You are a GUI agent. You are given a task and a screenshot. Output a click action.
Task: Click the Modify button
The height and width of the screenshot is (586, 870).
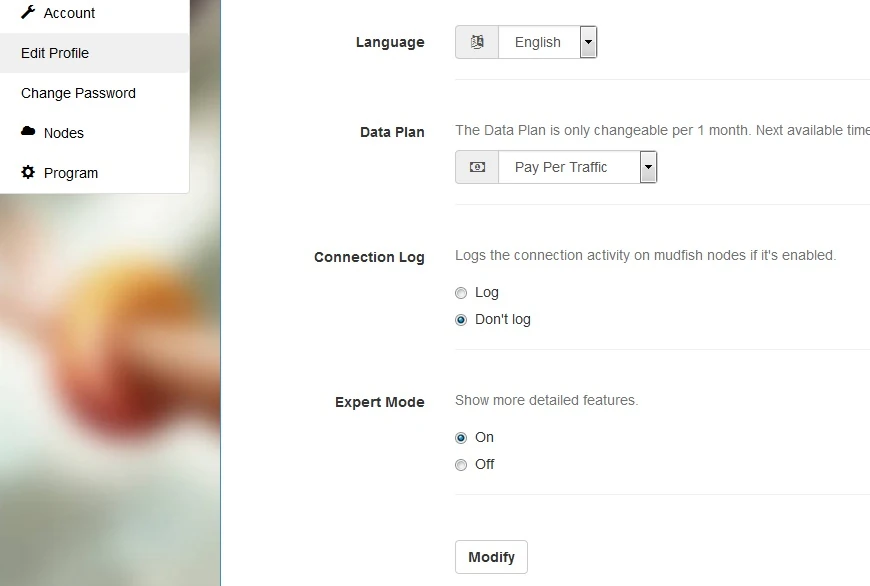pos(491,557)
